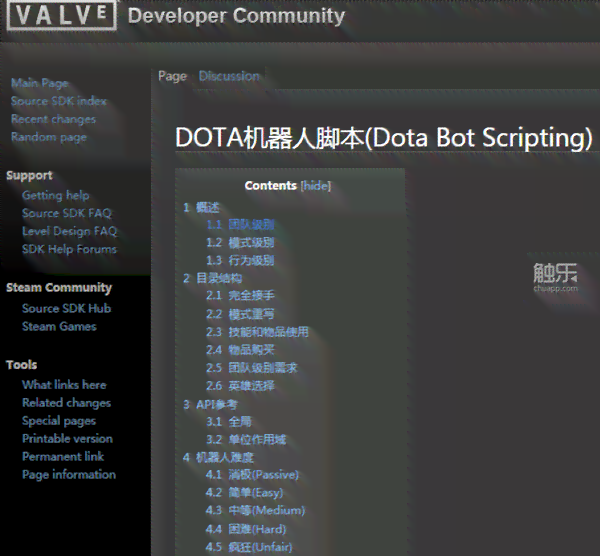This screenshot has height=556, width=600.
Task: Jump to section 4 机器人难度
Action: pyautogui.click(x=218, y=457)
